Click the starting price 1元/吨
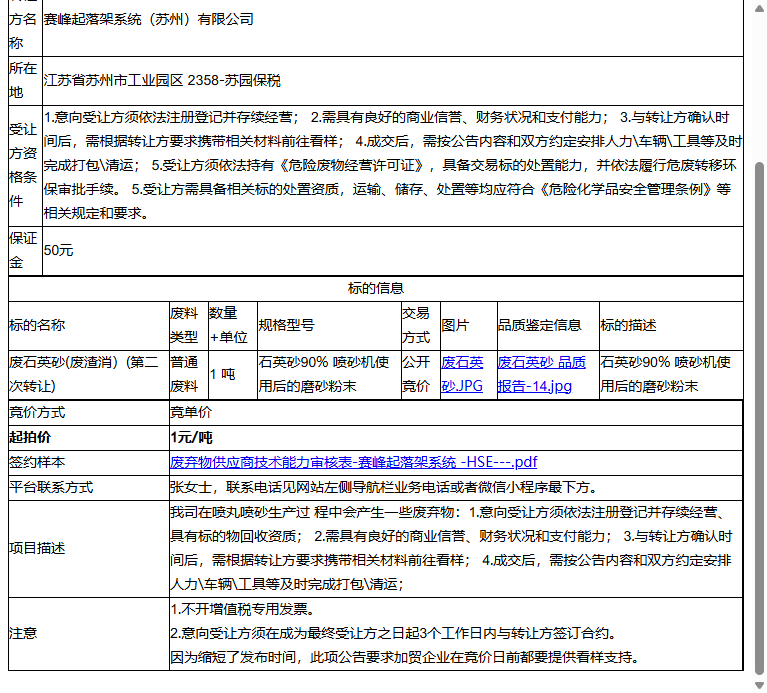The width and height of the screenshot is (767, 693). tap(191, 438)
